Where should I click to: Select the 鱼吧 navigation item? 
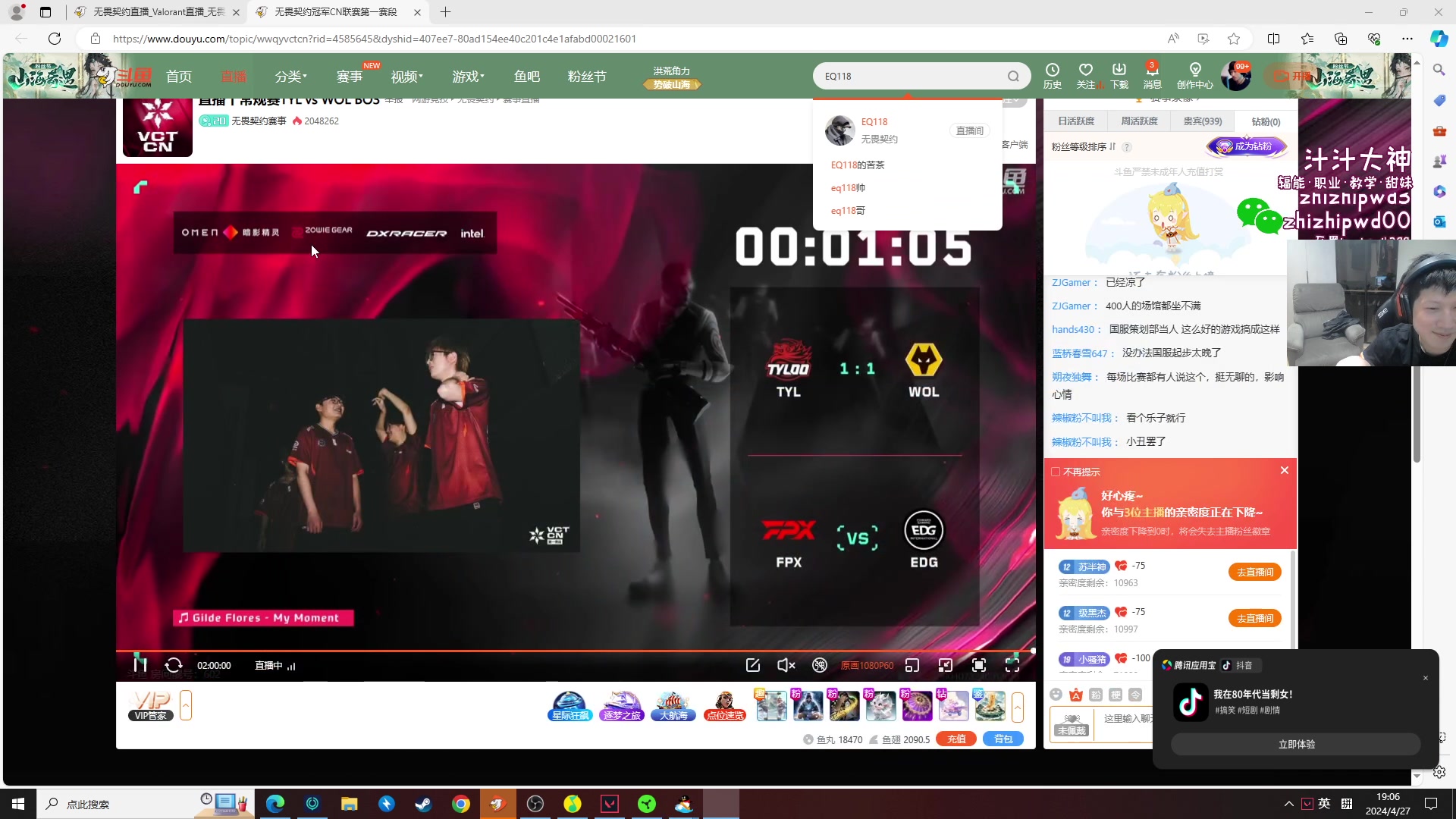point(526,77)
